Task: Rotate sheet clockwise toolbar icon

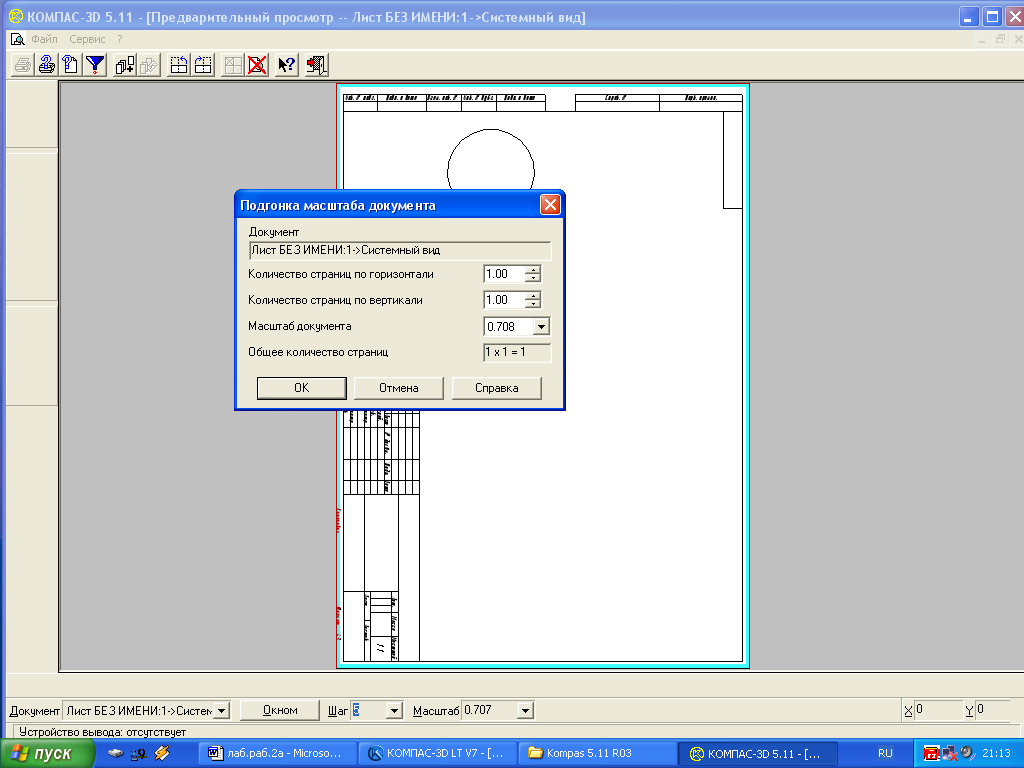Action: pyautogui.click(x=203, y=65)
